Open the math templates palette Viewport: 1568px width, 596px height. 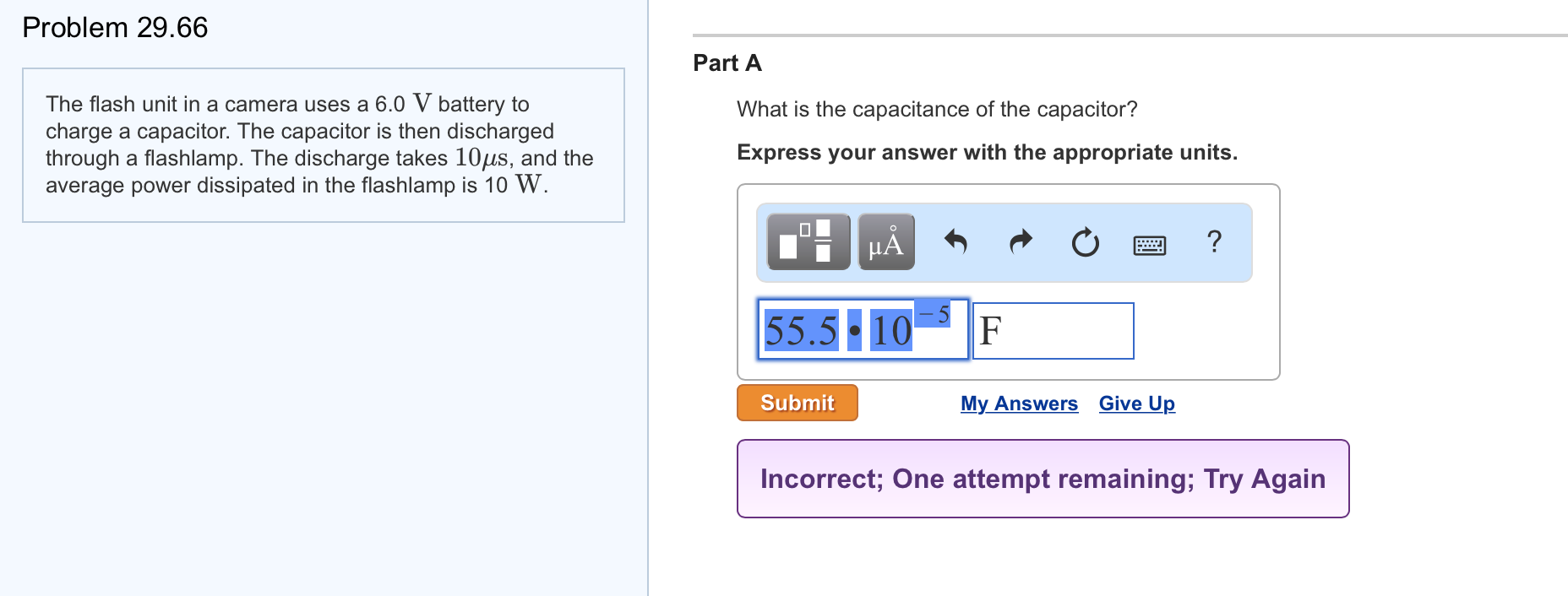(808, 242)
